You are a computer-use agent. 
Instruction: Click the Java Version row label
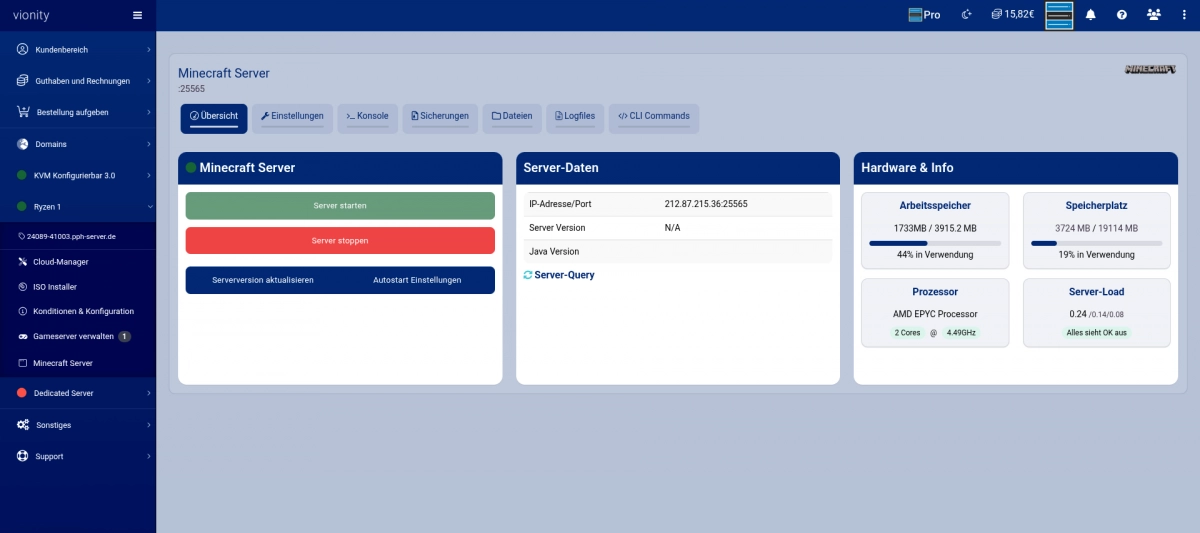pyautogui.click(x=554, y=252)
